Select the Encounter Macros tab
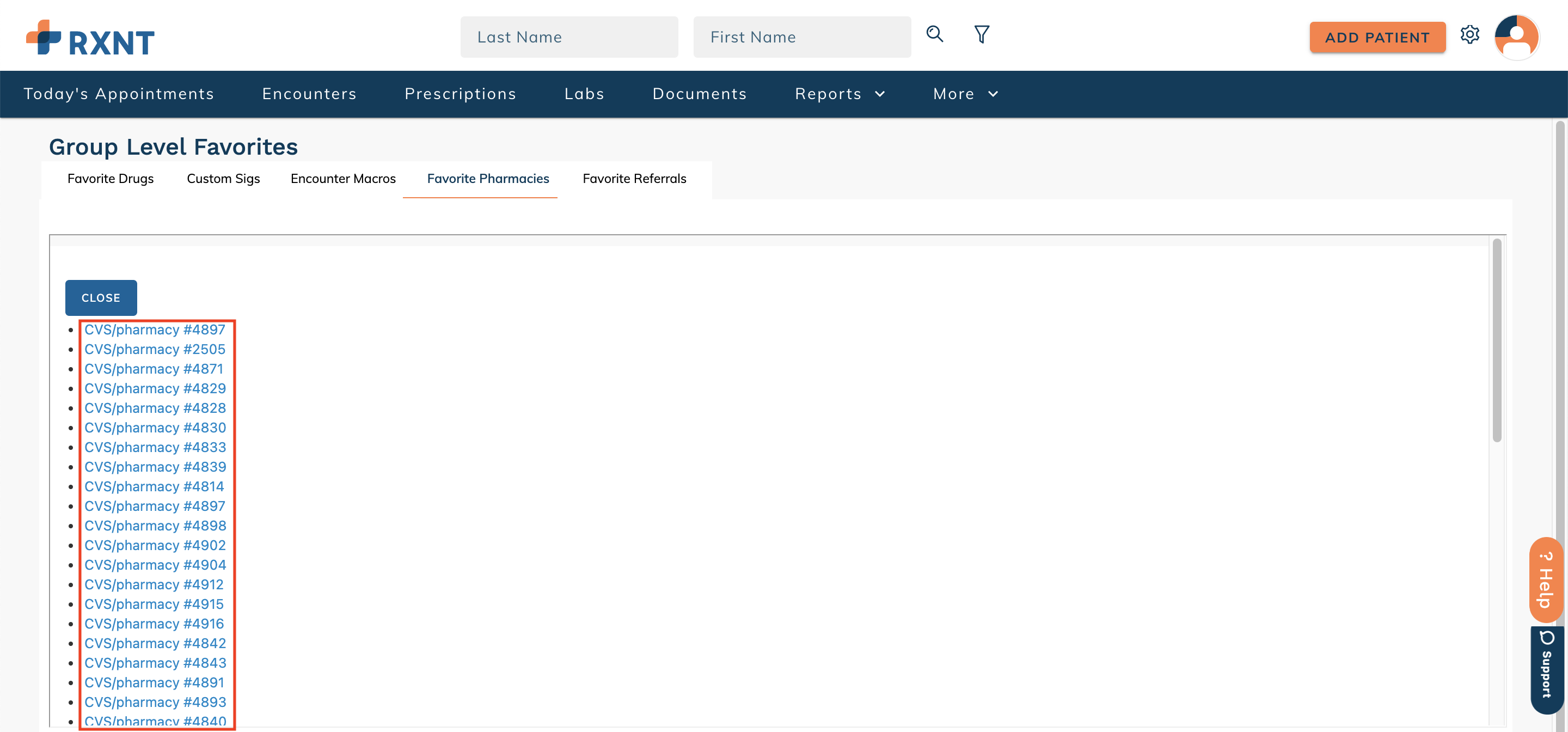The height and width of the screenshot is (732, 1568). (342, 179)
